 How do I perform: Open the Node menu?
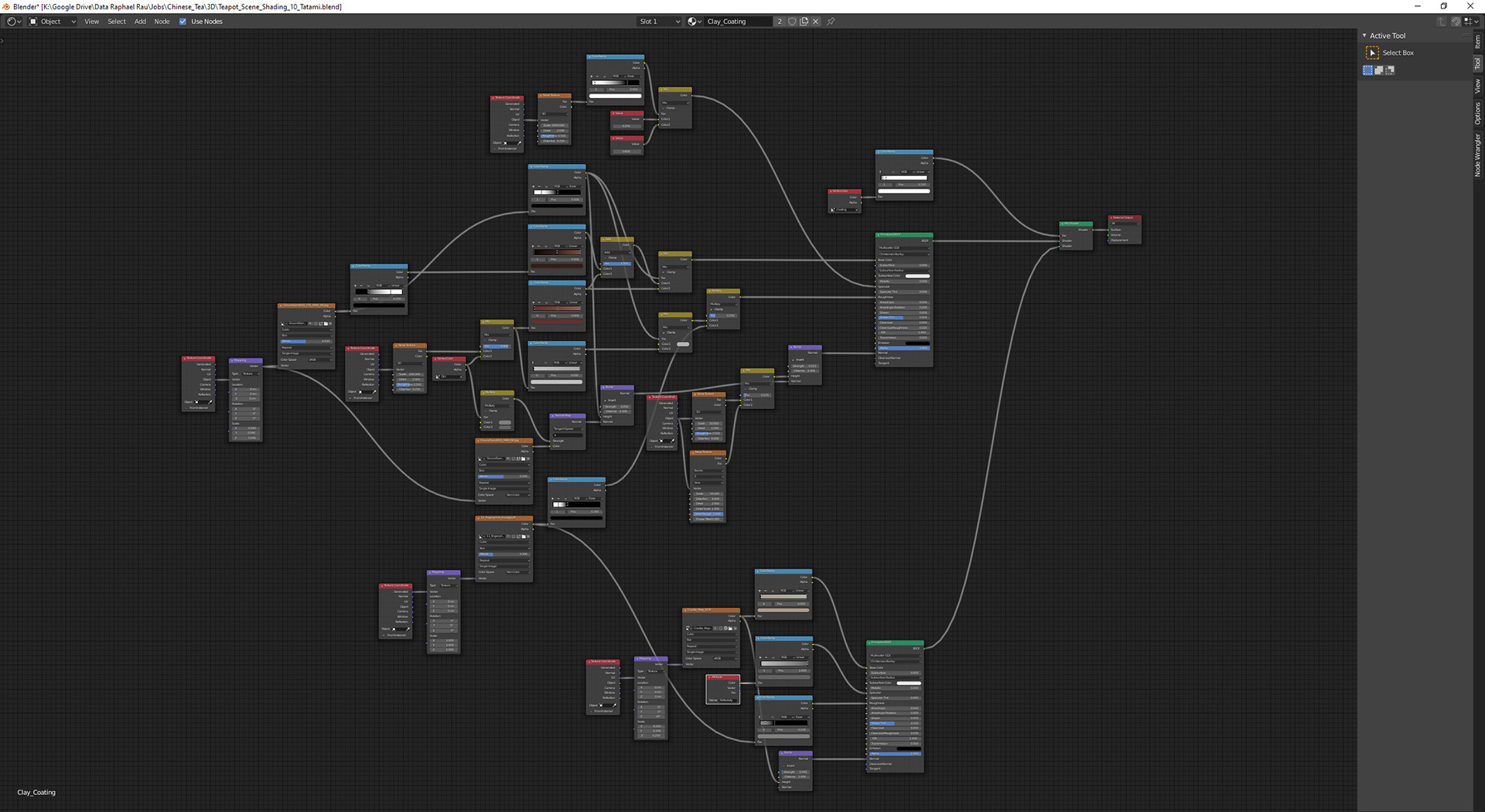click(162, 22)
